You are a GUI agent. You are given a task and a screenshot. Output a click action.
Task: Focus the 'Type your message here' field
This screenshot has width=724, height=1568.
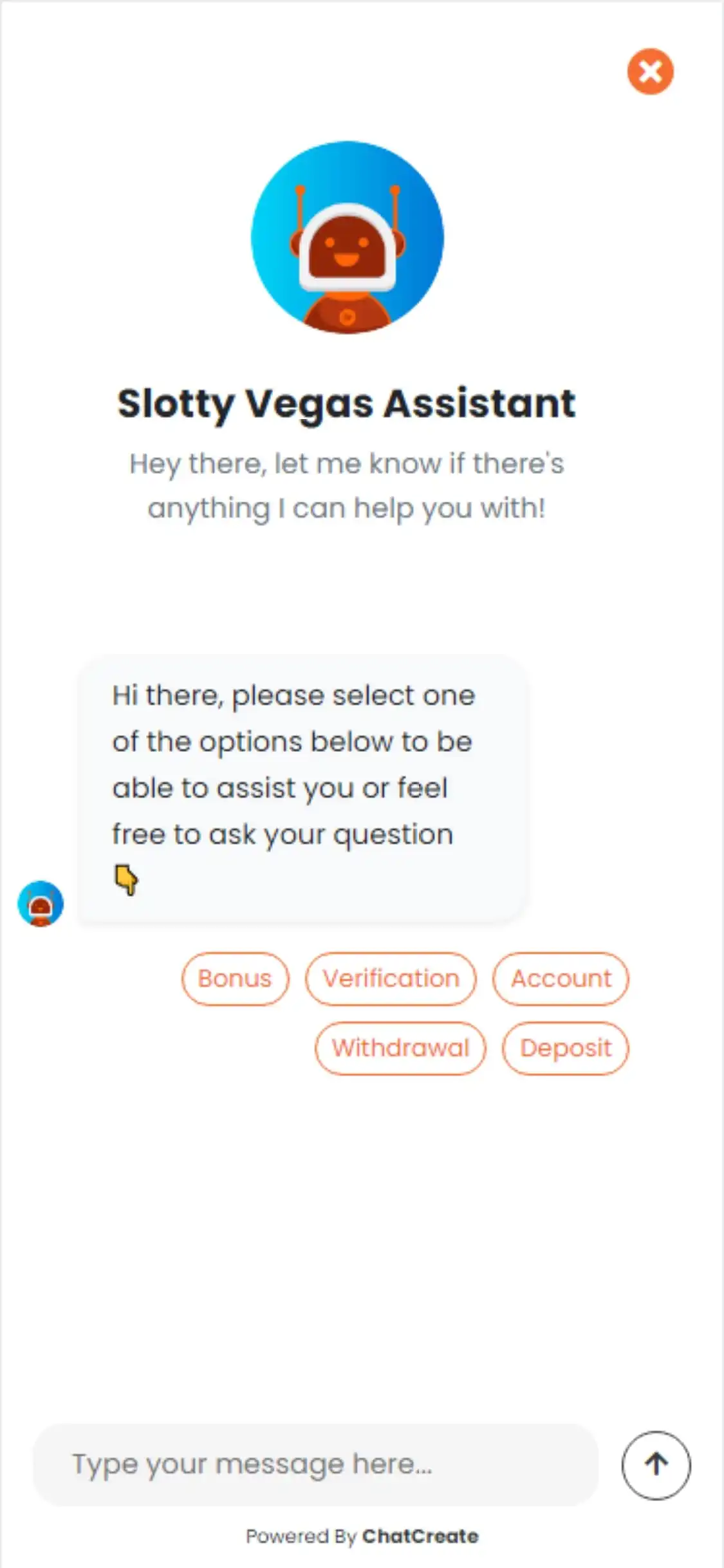315,1464
